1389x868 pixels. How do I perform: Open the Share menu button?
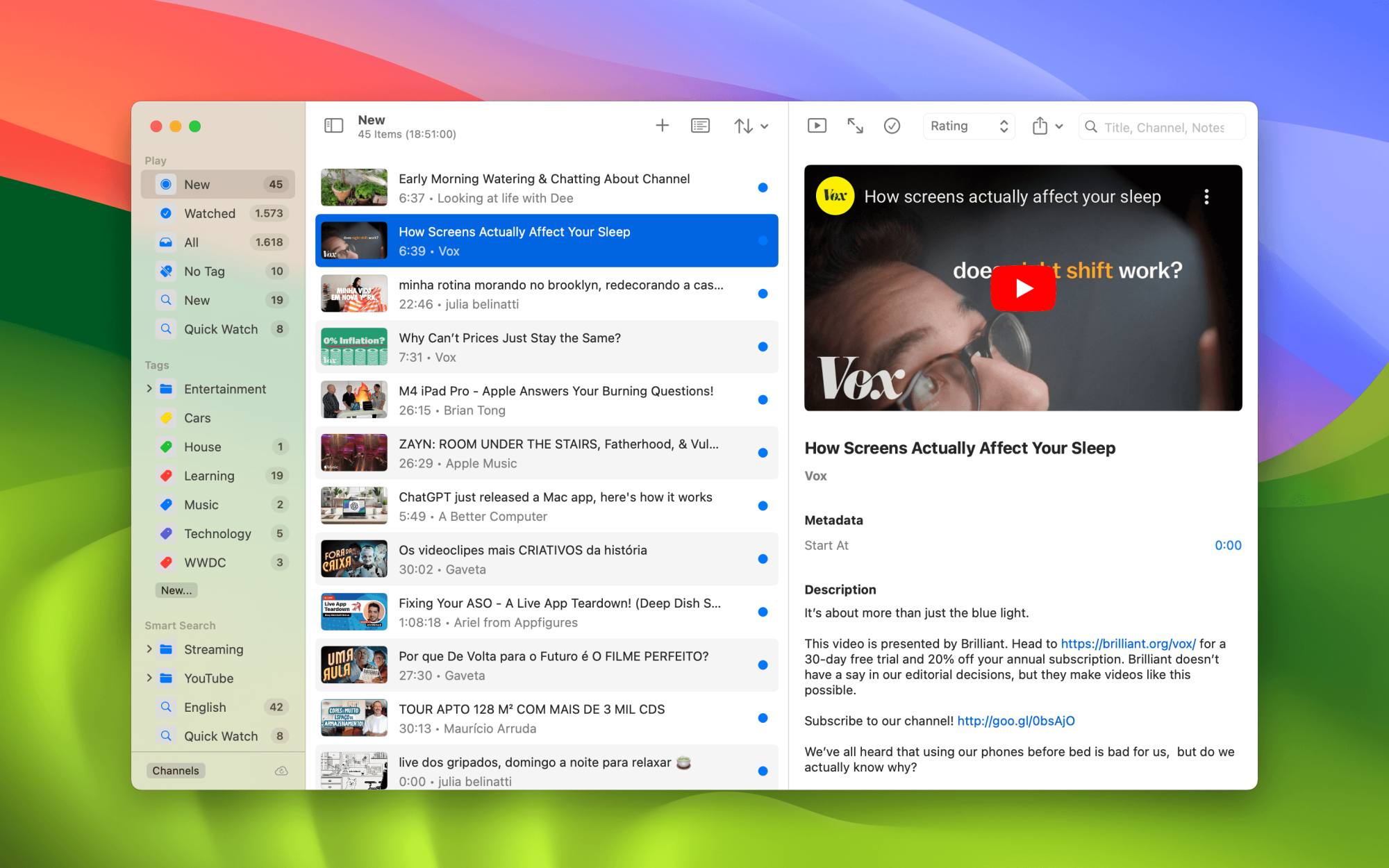[1040, 126]
